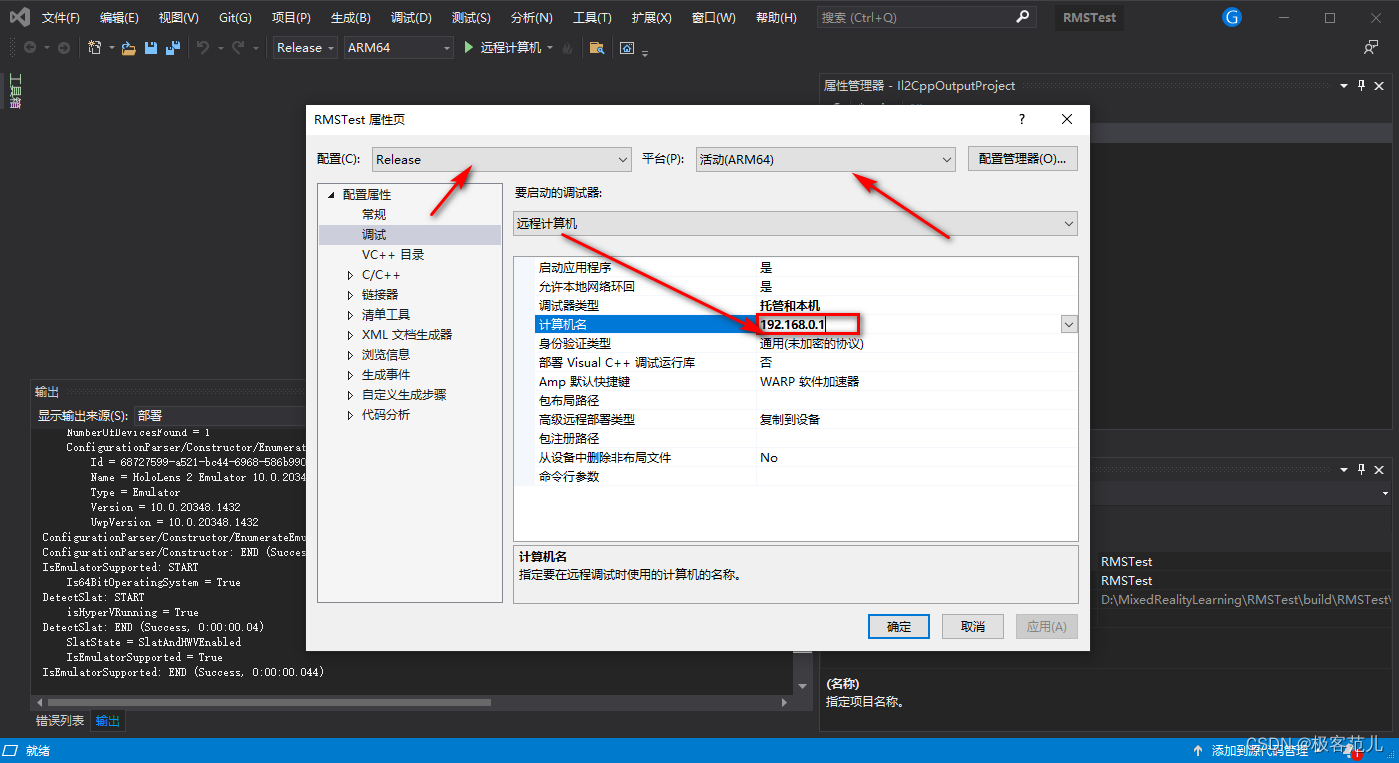Click the Save icon in toolbar
This screenshot has height=763, width=1399.
click(151, 48)
